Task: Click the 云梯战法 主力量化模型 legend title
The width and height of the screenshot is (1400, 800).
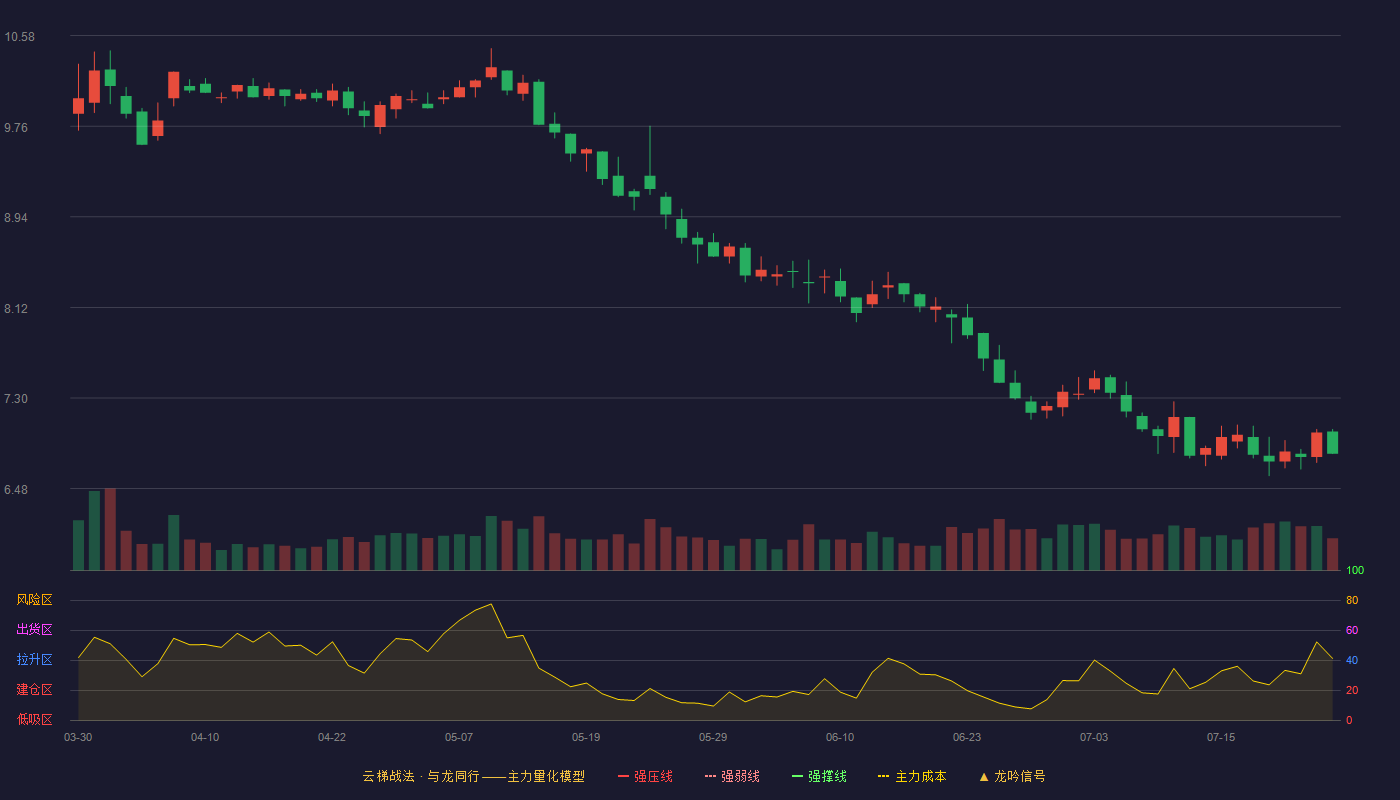Action: pos(473,776)
